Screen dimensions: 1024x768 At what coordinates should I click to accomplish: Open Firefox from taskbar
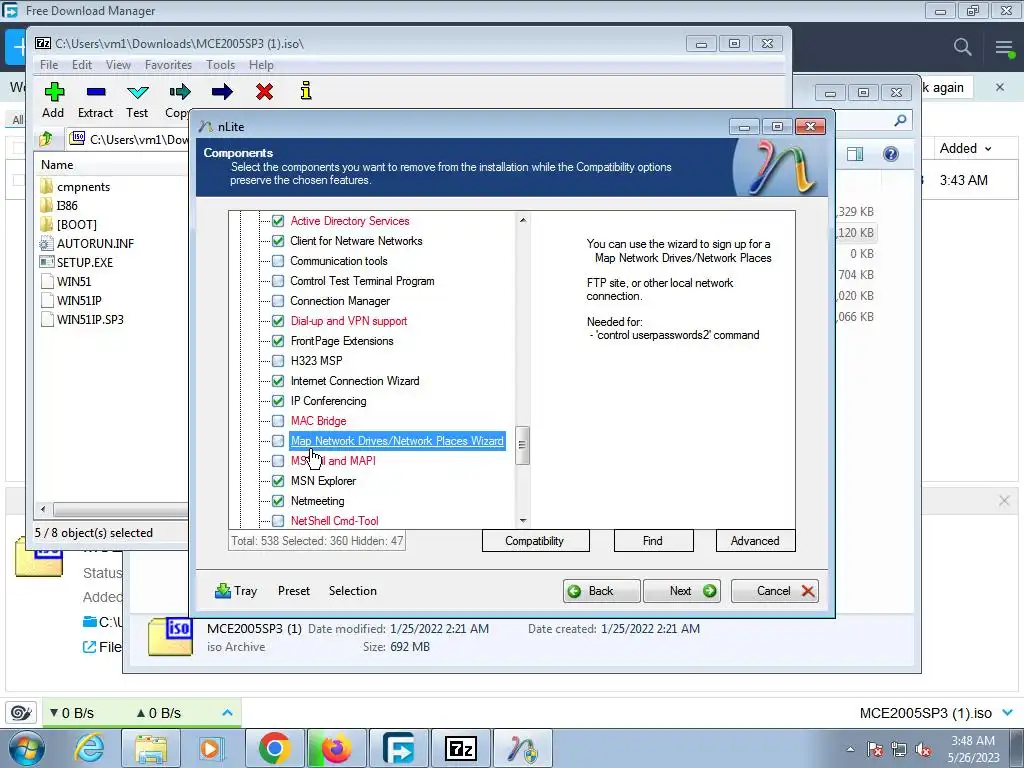point(336,748)
